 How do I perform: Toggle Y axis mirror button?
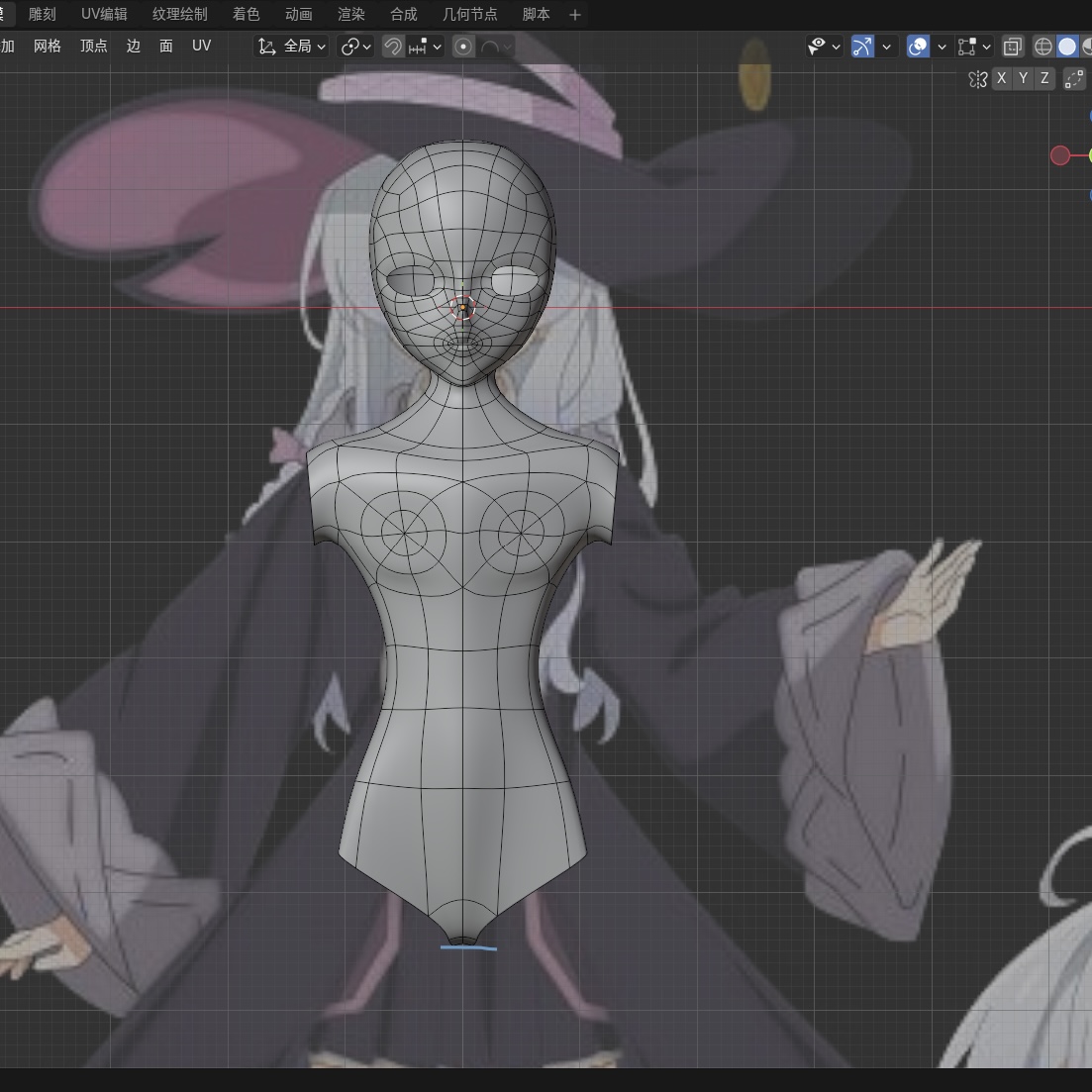click(1023, 78)
